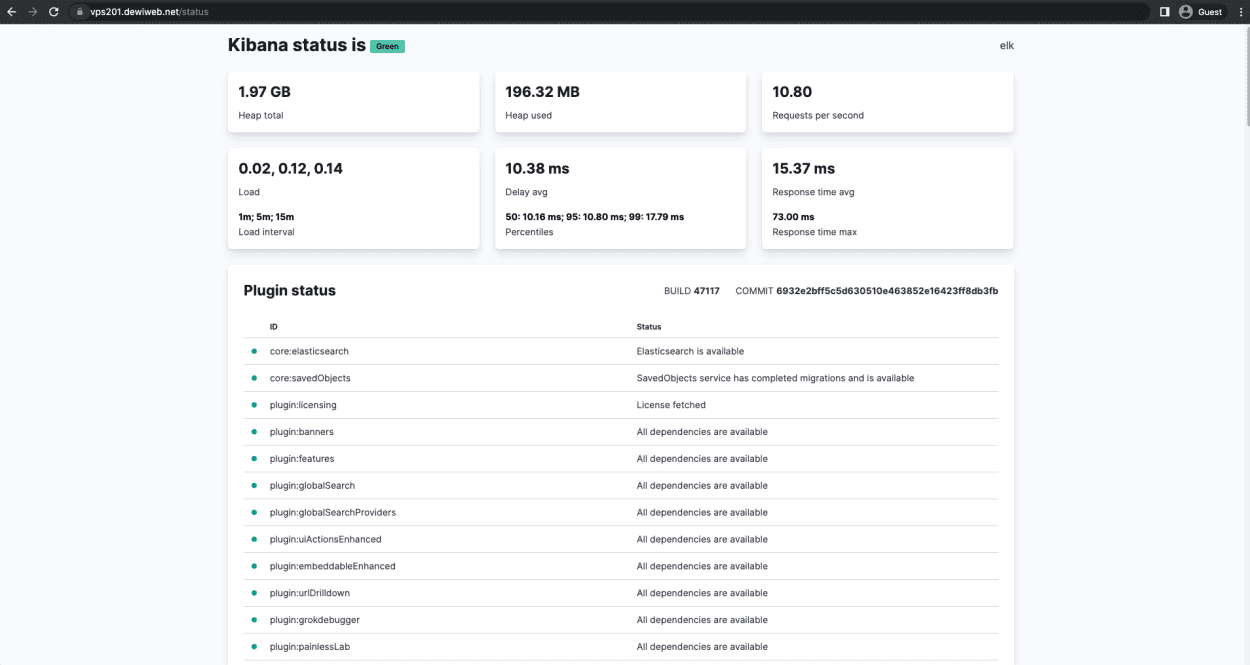Select the 10.80 requests per second value
This screenshot has height=665, width=1250.
click(x=792, y=92)
